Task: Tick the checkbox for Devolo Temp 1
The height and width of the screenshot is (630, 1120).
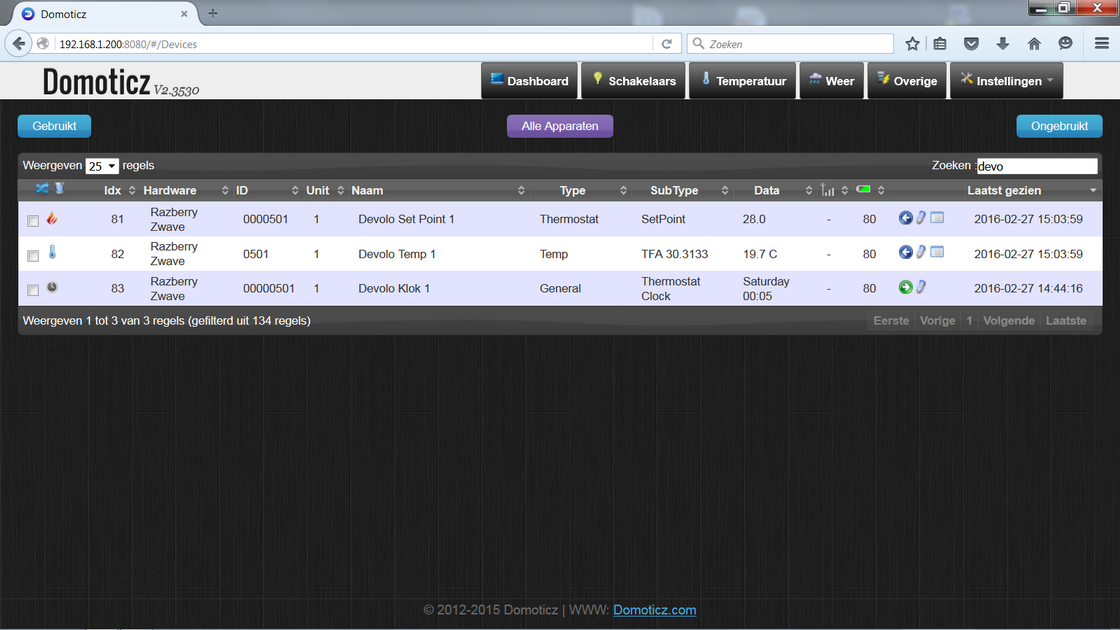Action: (x=33, y=255)
